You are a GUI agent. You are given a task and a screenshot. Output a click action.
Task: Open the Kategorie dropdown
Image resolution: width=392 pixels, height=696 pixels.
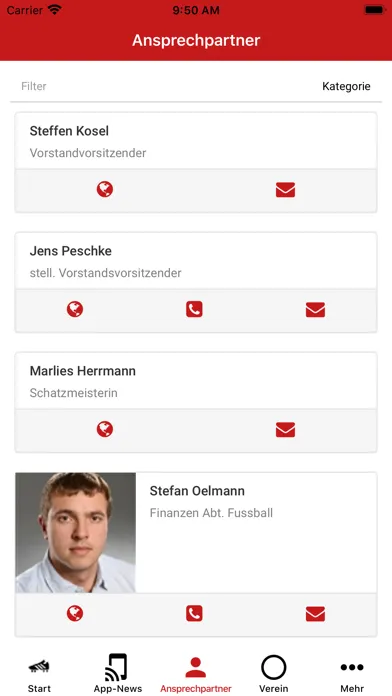[346, 86]
